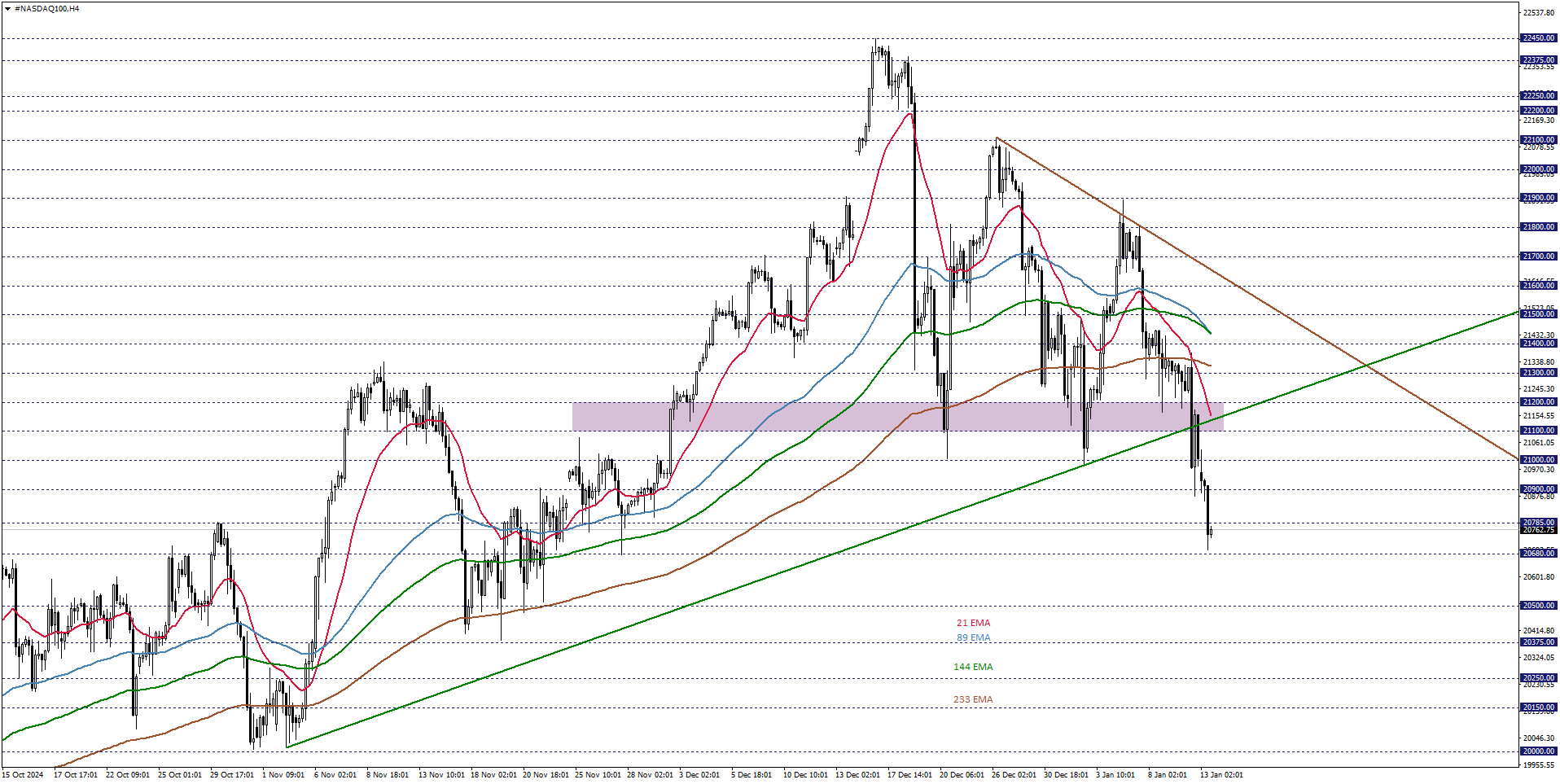This screenshot has width=1560, height=784.
Task: Click the 20500.00 price level label
Action: pyautogui.click(x=1538, y=606)
